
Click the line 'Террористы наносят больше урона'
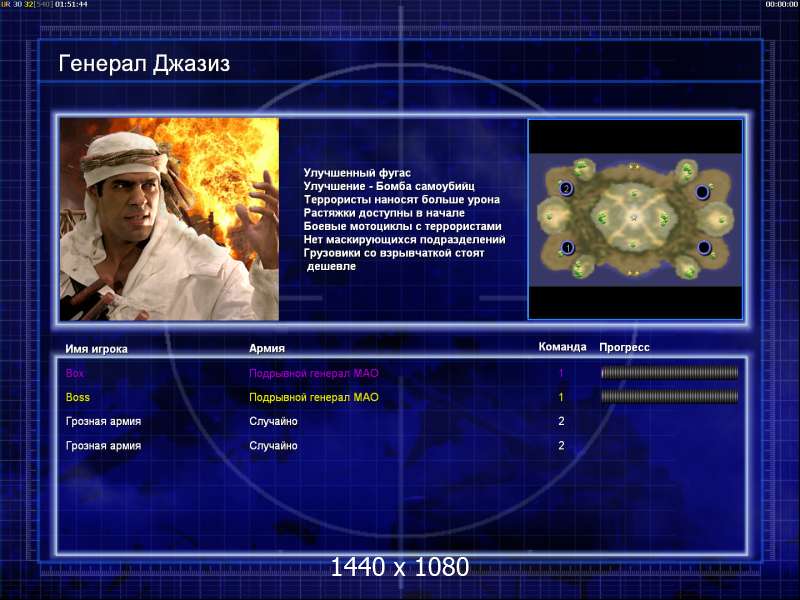[x=402, y=199]
